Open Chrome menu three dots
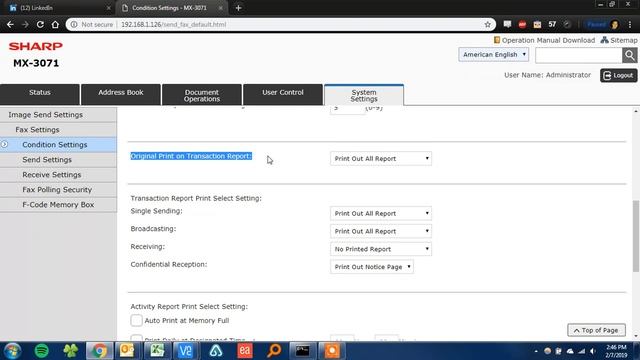The image size is (640, 360). [630, 24]
